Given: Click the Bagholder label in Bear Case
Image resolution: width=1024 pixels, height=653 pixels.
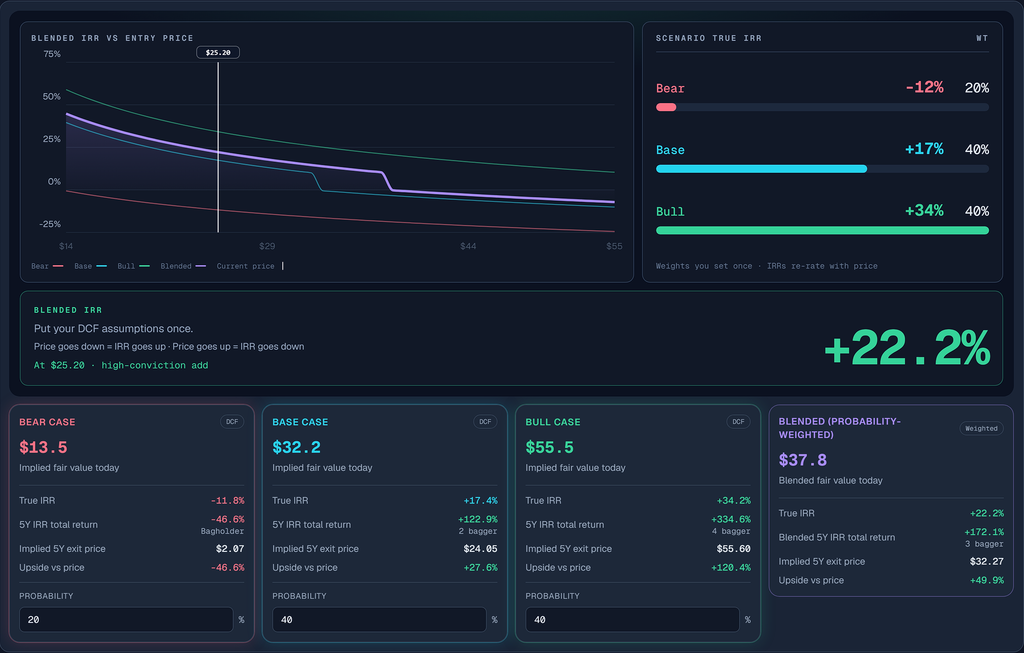Looking at the screenshot, I should click(222, 532).
